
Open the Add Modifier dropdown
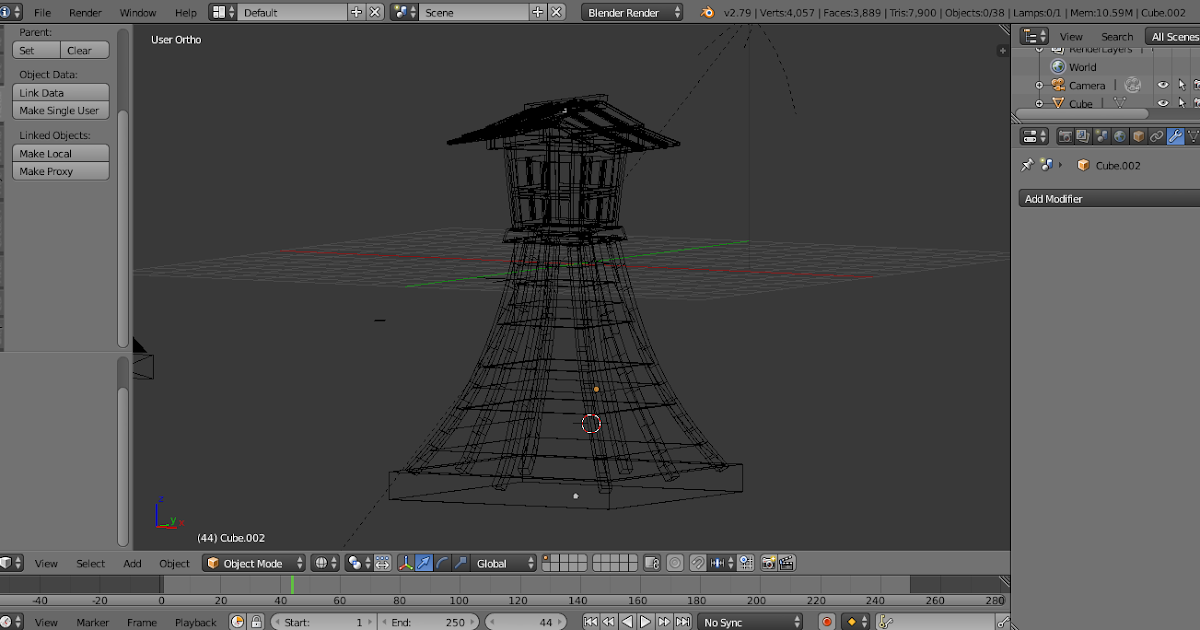(1108, 199)
